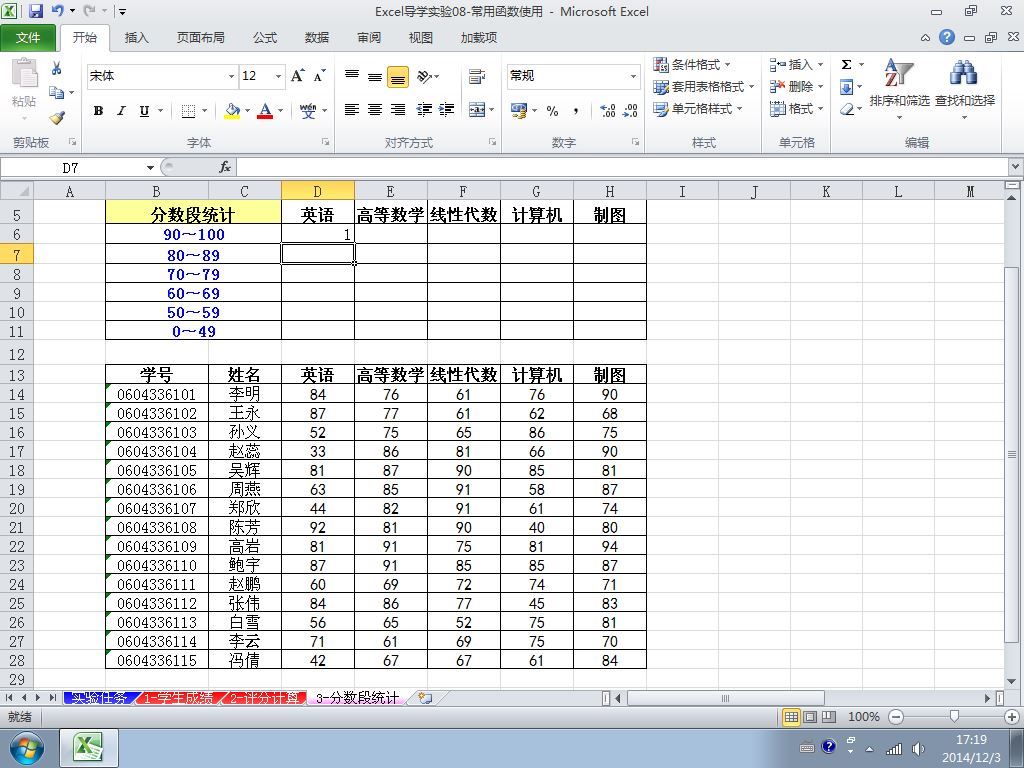The height and width of the screenshot is (768, 1024).
Task: Toggle Underline formatting
Action: click(144, 111)
